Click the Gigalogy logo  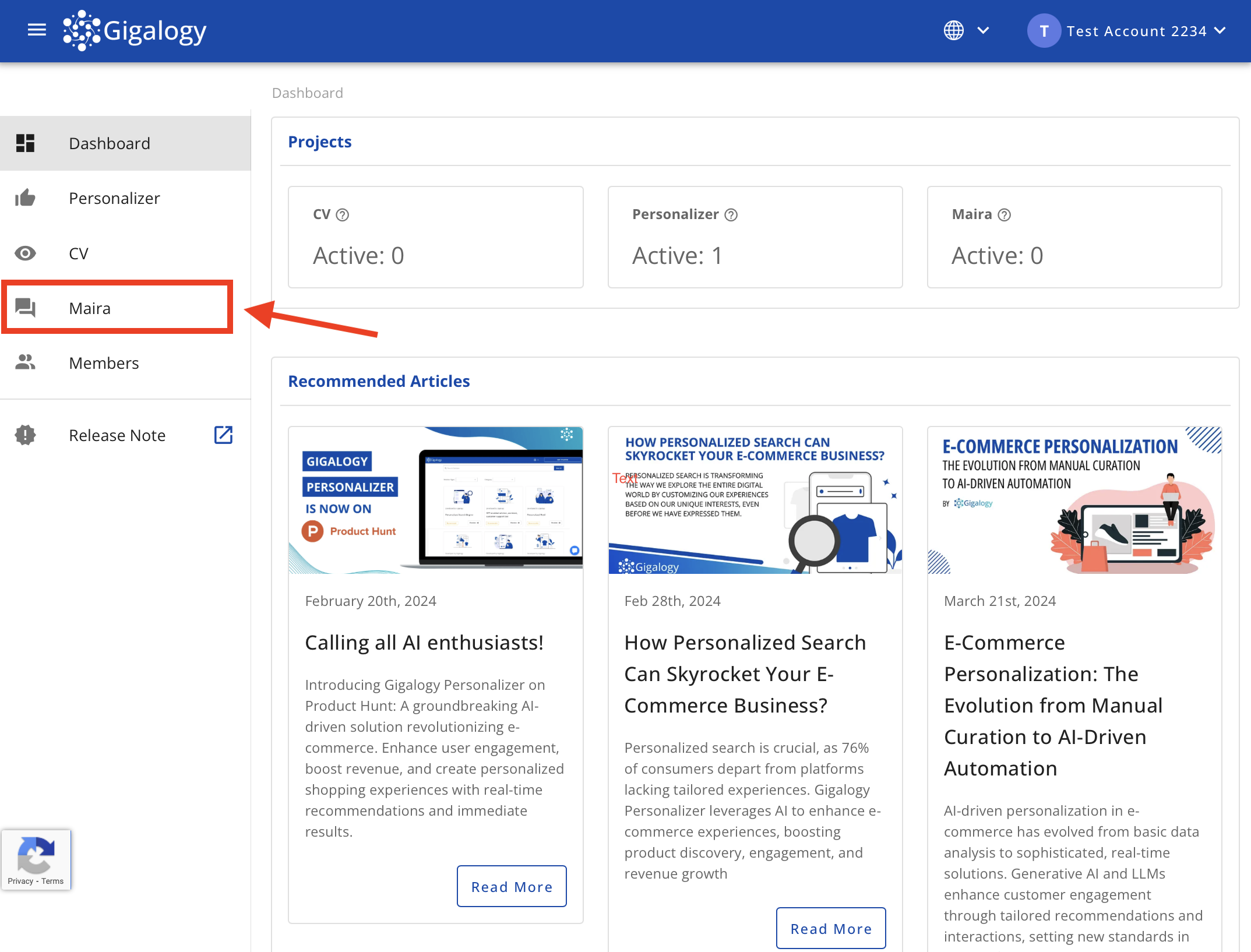[x=135, y=31]
